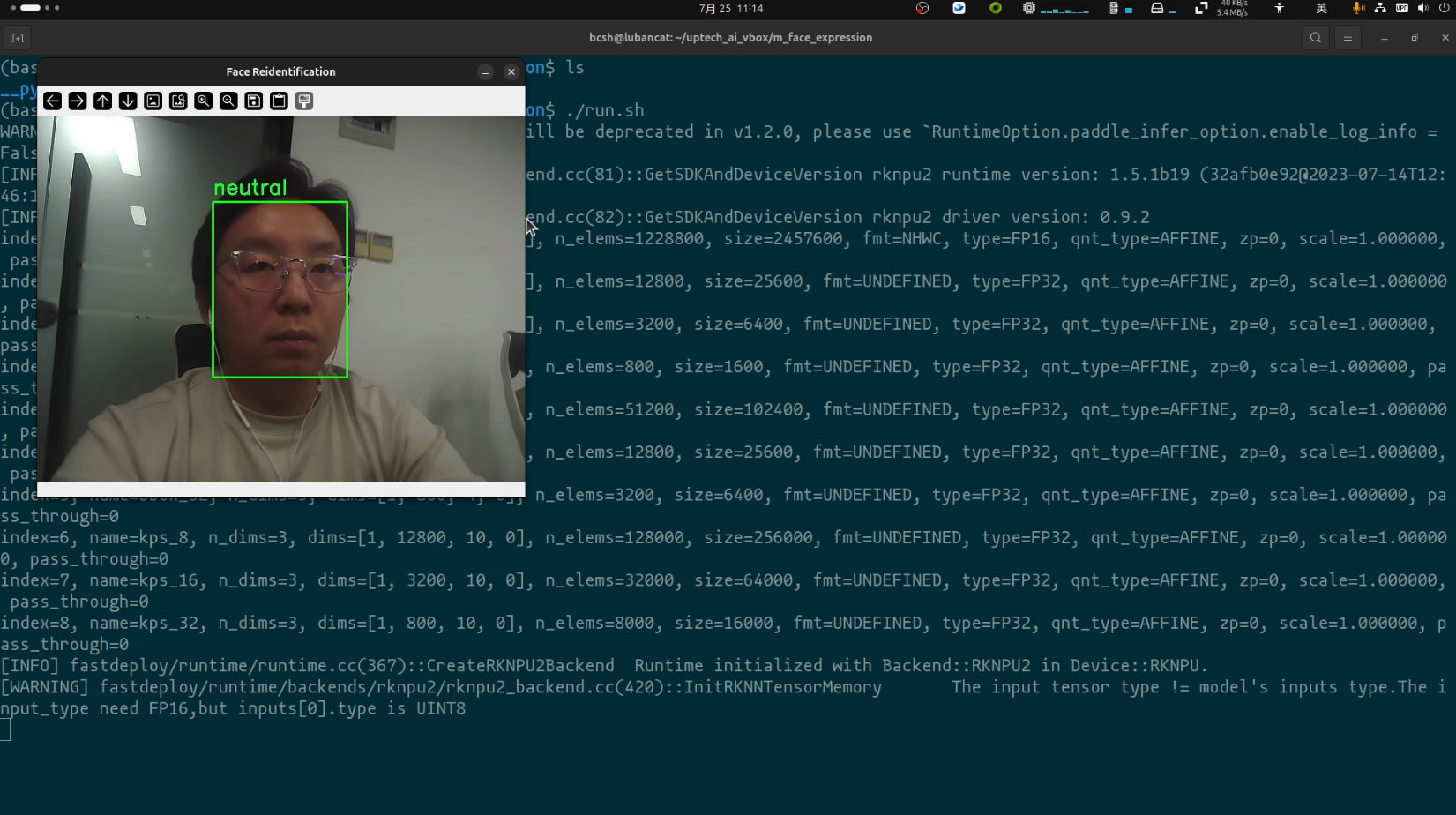Open the power menu icon
This screenshot has width=1456, height=815.
1444,8
